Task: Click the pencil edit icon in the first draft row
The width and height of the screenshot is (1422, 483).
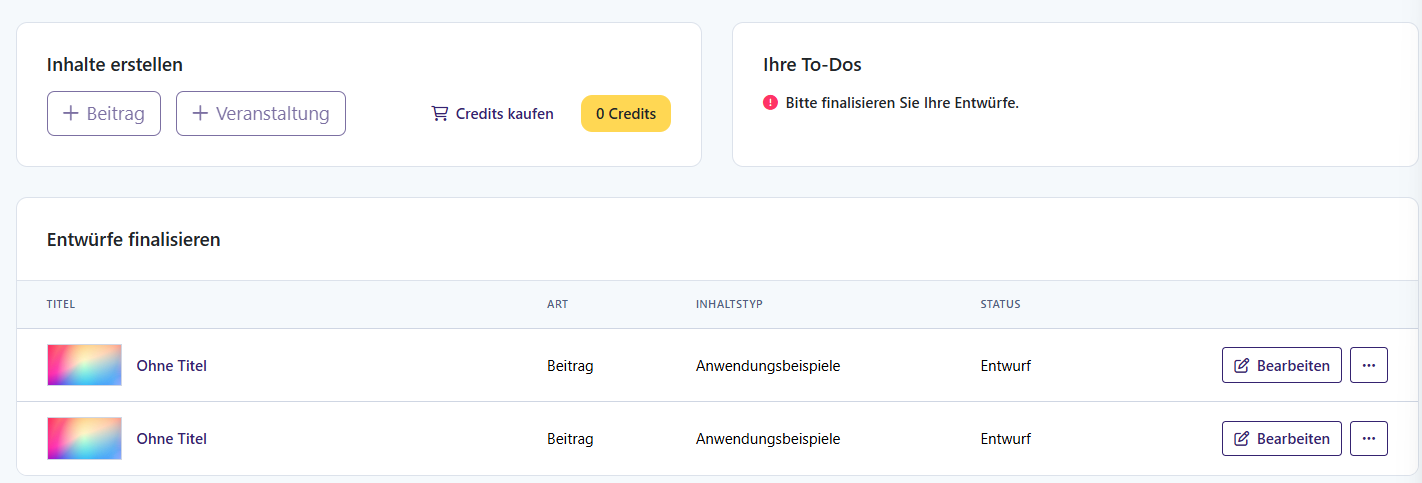Action: tap(1242, 366)
